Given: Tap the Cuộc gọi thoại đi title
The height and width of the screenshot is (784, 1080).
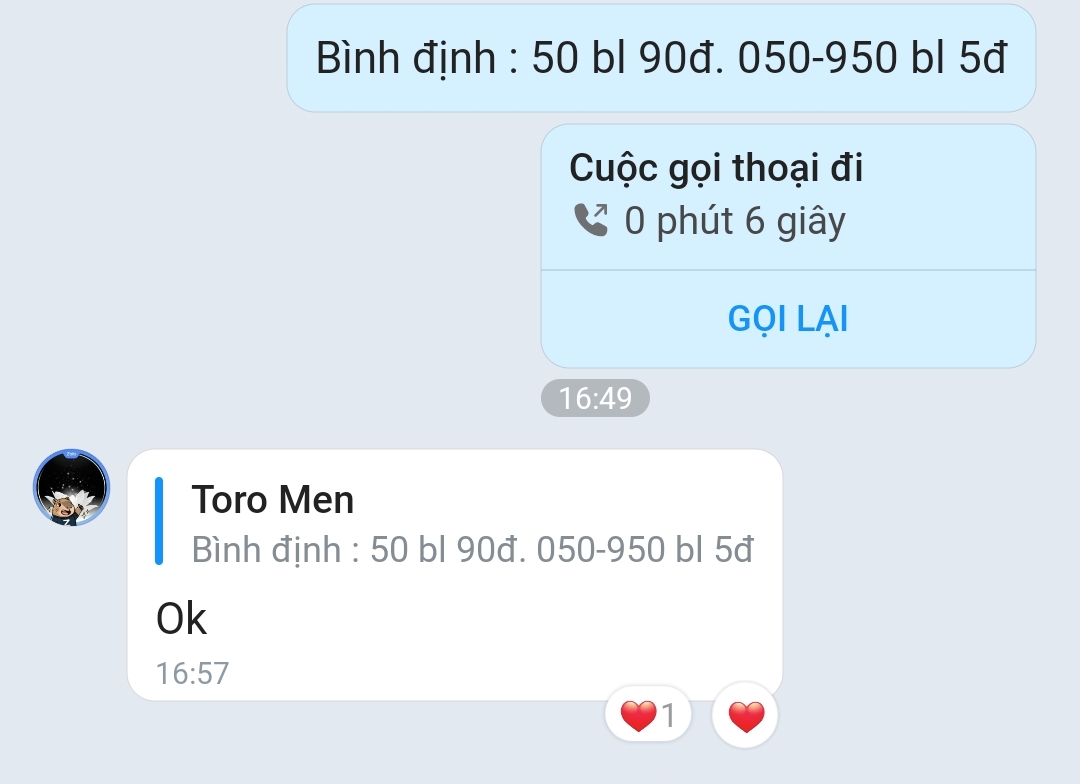Looking at the screenshot, I should tap(716, 168).
